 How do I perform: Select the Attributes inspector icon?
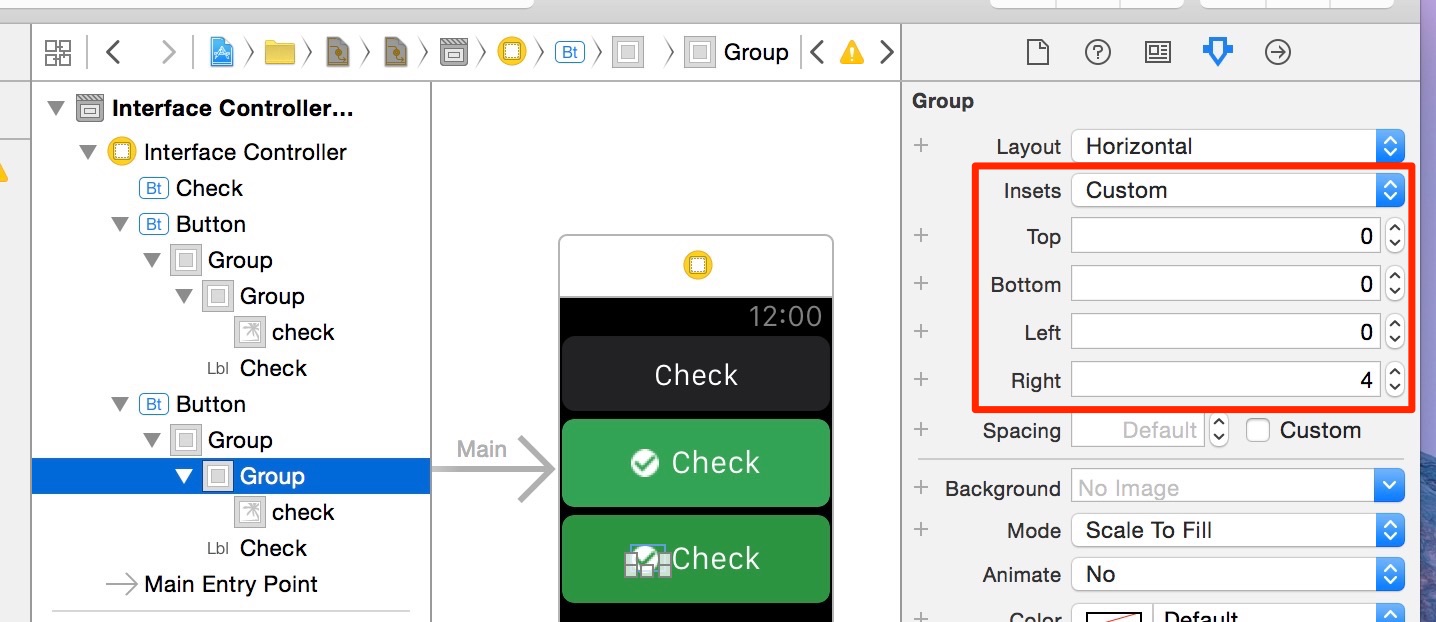pos(1217,52)
